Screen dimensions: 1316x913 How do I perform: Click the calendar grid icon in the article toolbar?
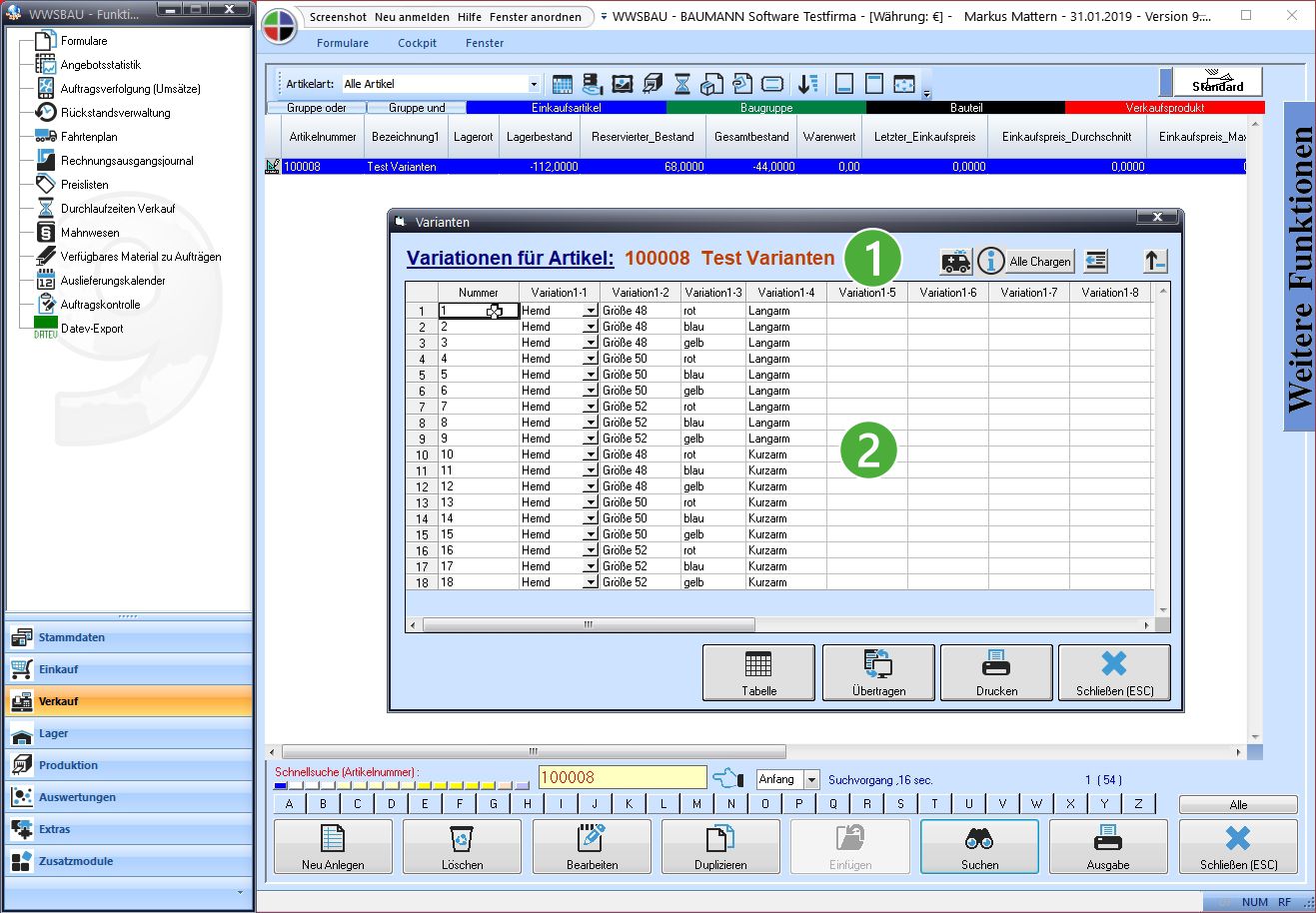pos(563,84)
